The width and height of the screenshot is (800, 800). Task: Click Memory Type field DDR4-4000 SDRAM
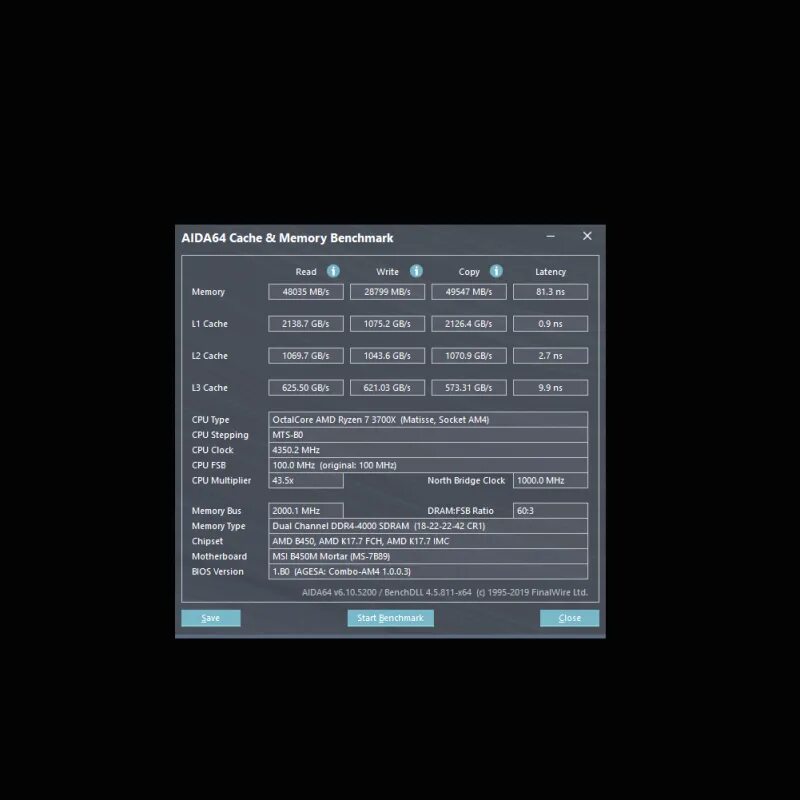pos(428,526)
